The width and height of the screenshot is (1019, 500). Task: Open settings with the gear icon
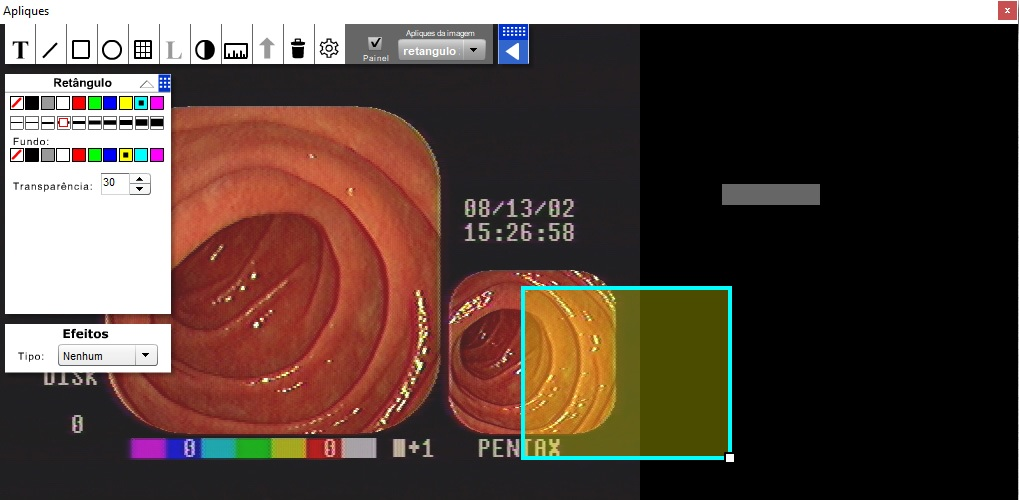pos(329,49)
